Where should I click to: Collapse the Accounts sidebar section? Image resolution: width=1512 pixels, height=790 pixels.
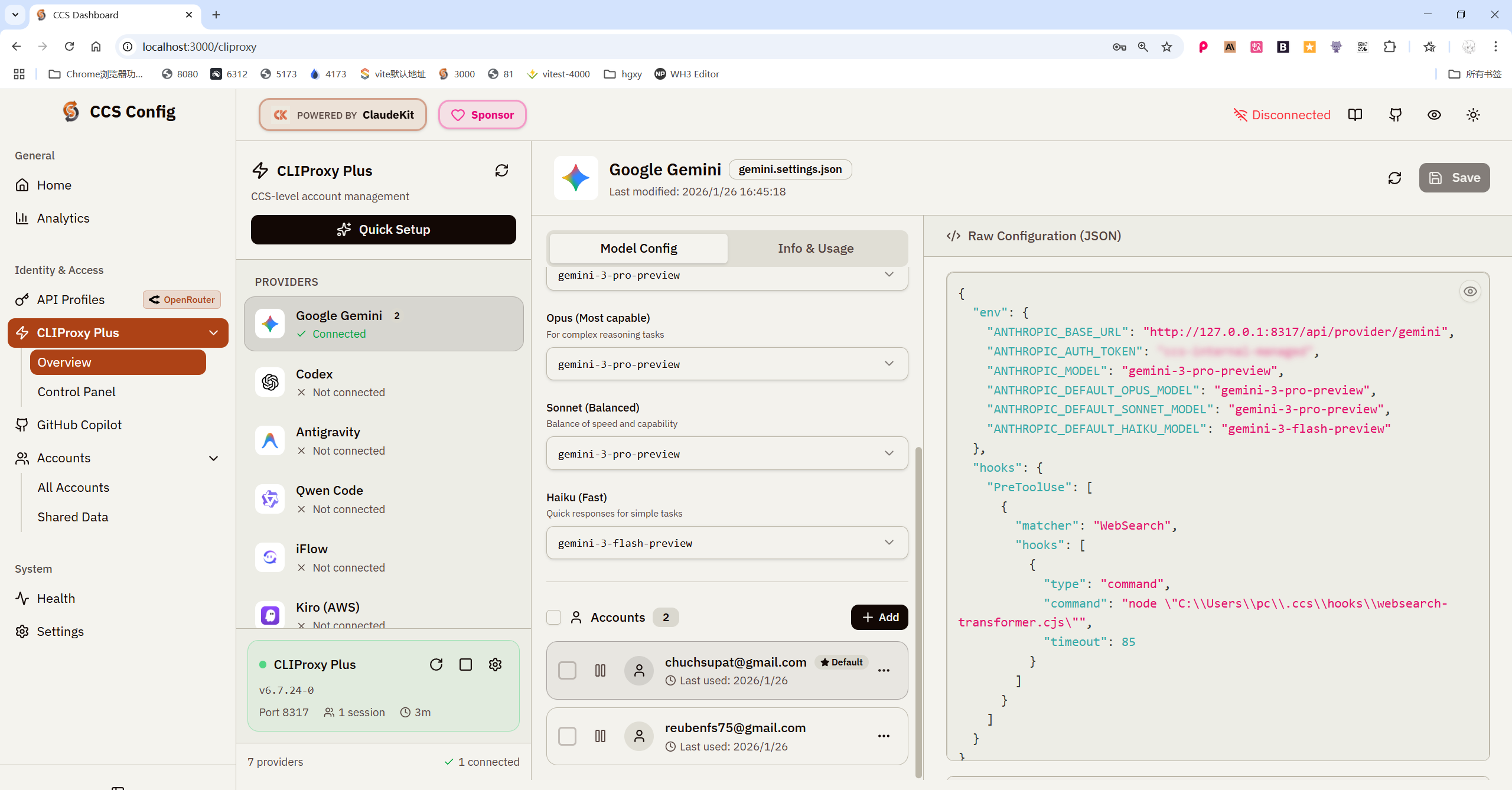[213, 458]
